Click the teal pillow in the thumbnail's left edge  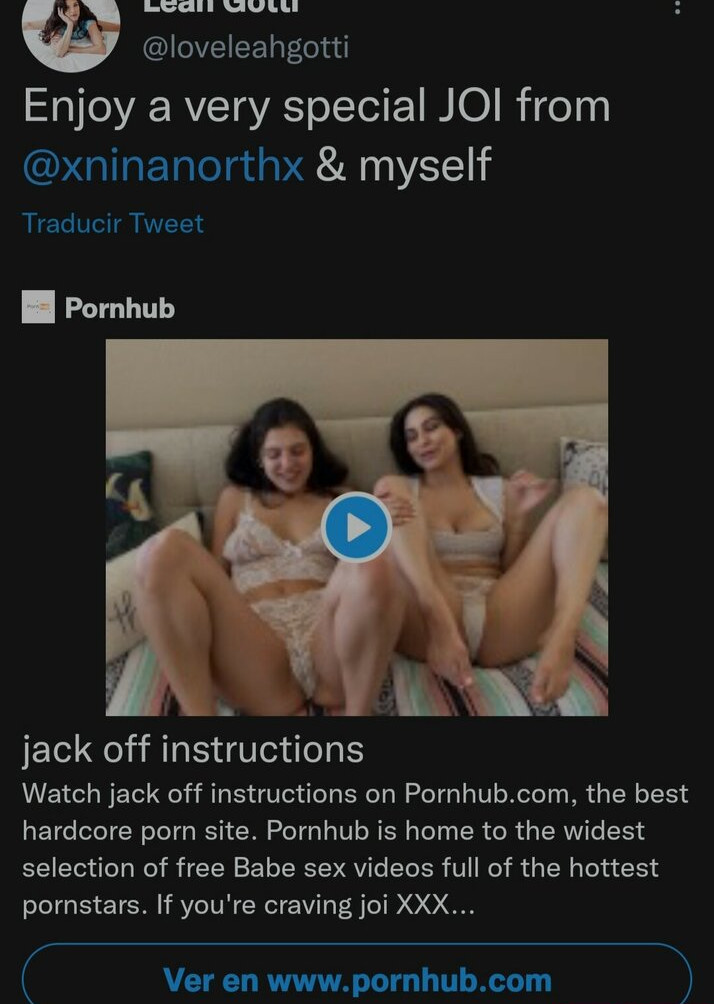click(x=130, y=499)
